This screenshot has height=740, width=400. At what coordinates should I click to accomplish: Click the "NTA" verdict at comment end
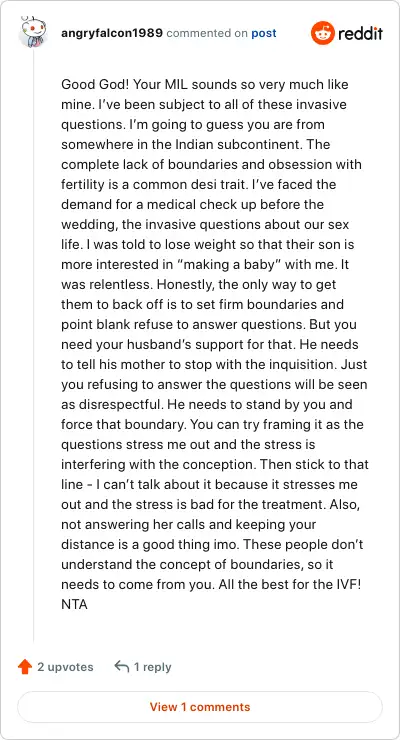click(x=75, y=604)
